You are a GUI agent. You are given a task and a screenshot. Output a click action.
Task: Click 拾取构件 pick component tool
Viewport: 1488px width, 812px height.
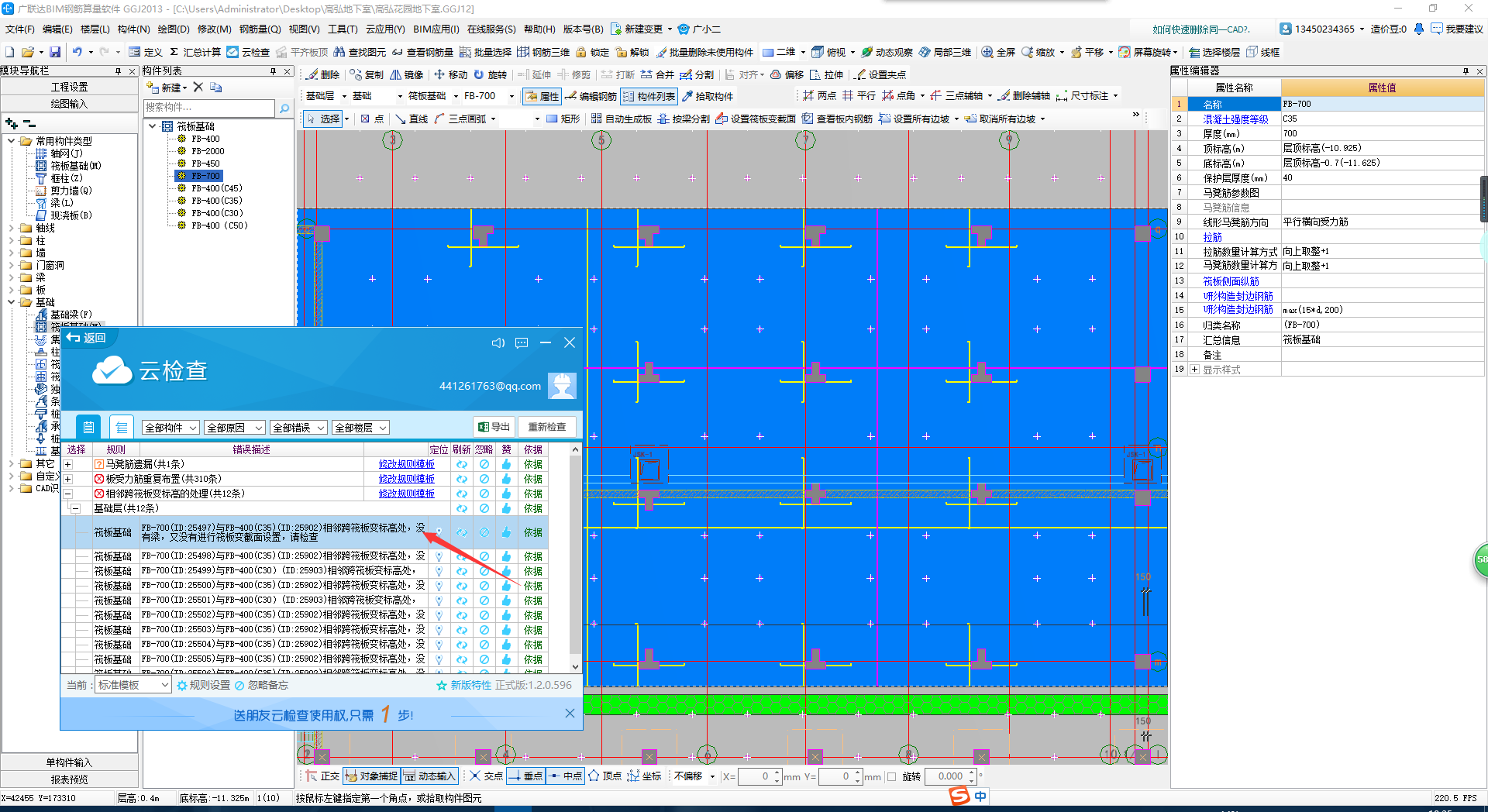pyautogui.click(x=707, y=96)
